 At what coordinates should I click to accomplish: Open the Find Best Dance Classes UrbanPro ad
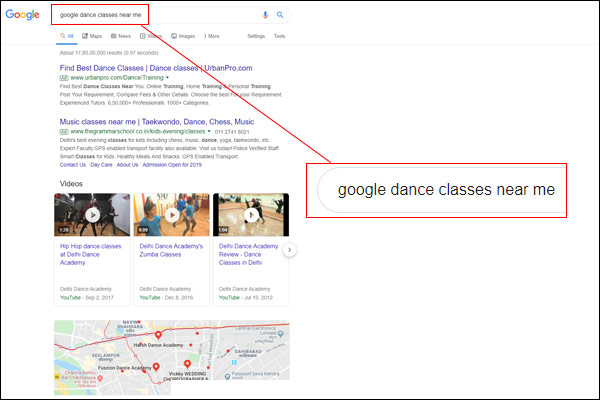click(x=156, y=68)
